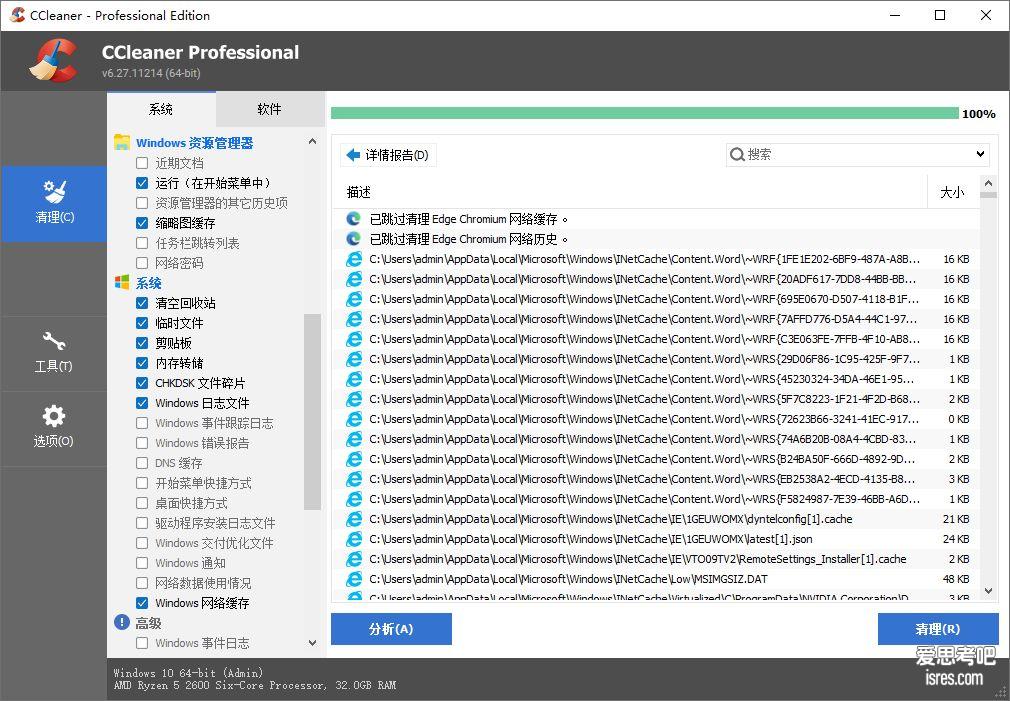Focus the 搜索 search input field

[857, 155]
